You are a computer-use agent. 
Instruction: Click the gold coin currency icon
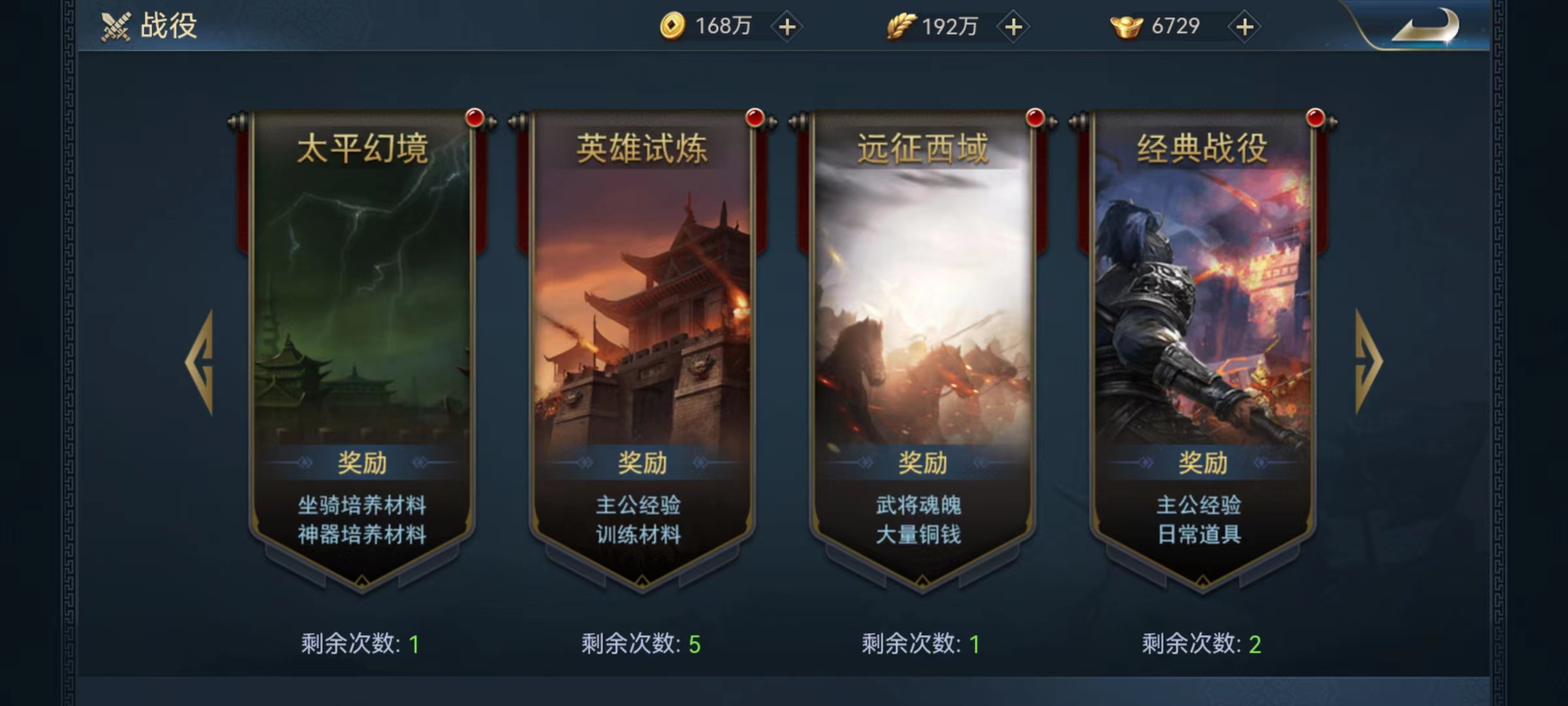tap(672, 26)
